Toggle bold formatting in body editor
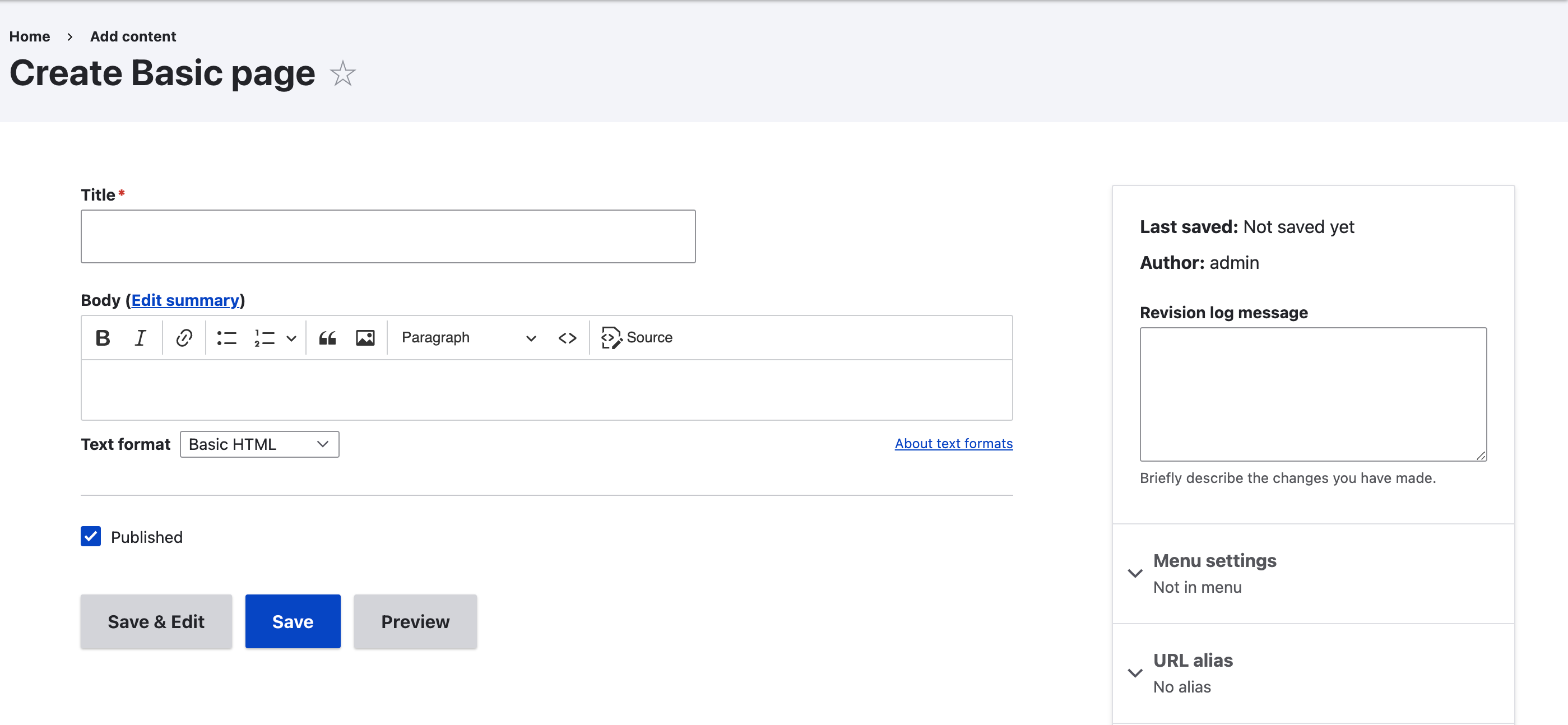This screenshot has width=1568, height=725. coord(103,338)
